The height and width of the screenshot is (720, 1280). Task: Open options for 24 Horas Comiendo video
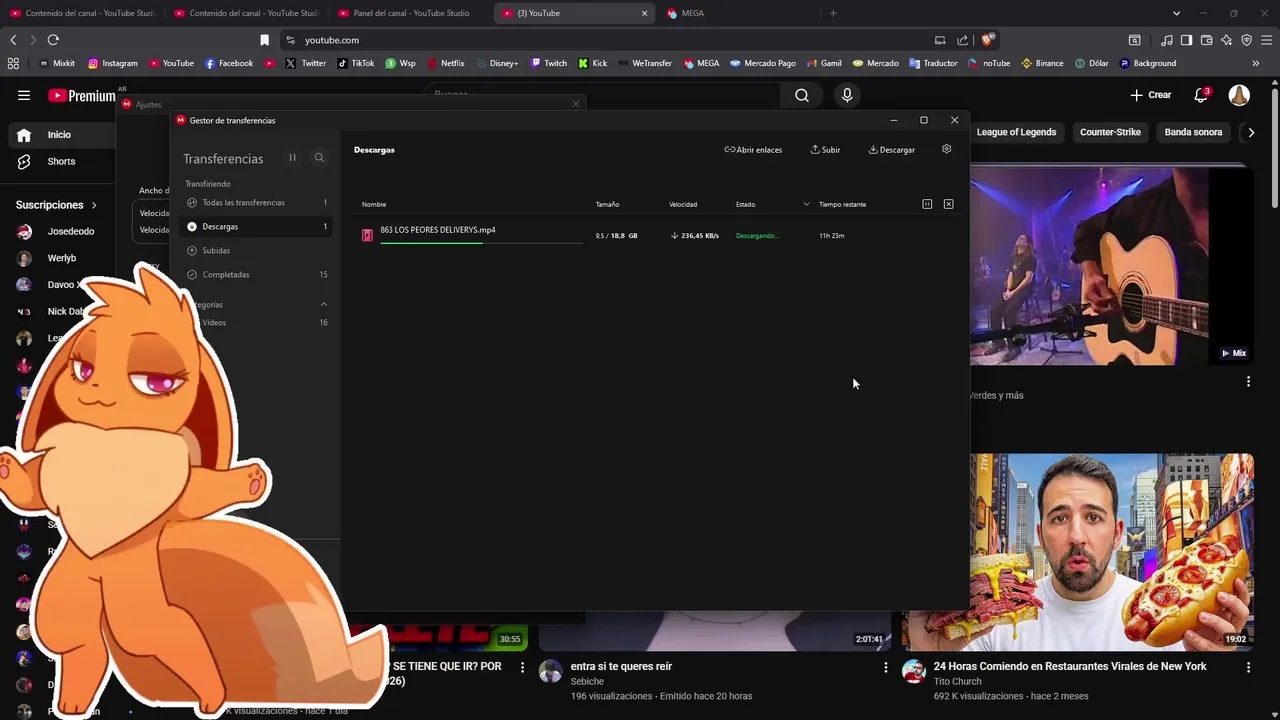click(1248, 667)
